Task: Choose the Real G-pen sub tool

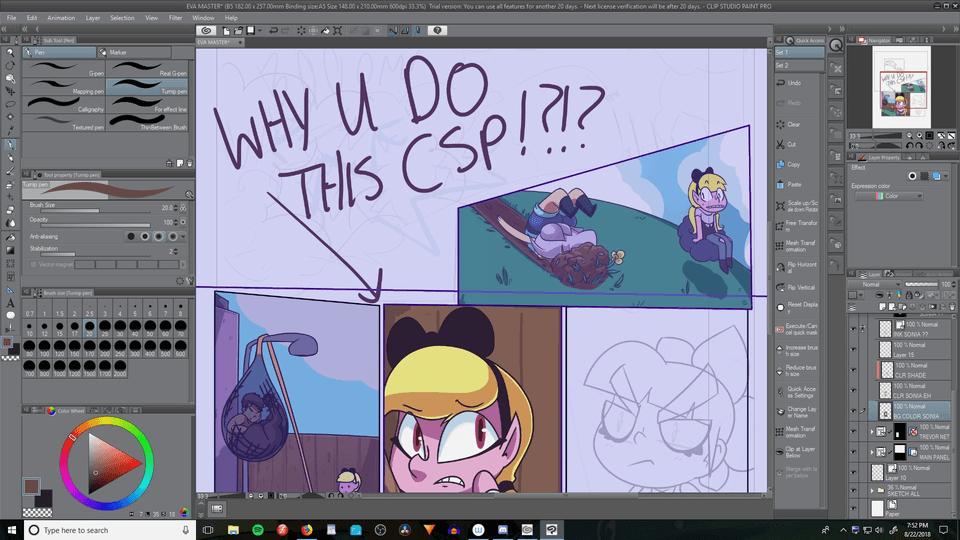Action: tap(148, 68)
